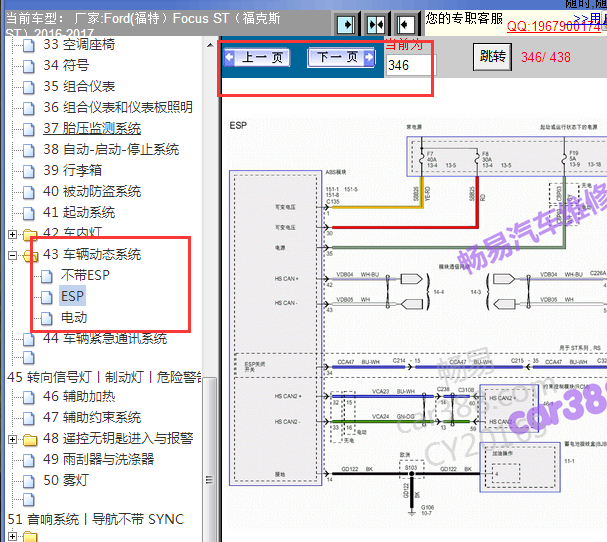
Task: Click the ESP diagram title text
Action: (x=238, y=125)
